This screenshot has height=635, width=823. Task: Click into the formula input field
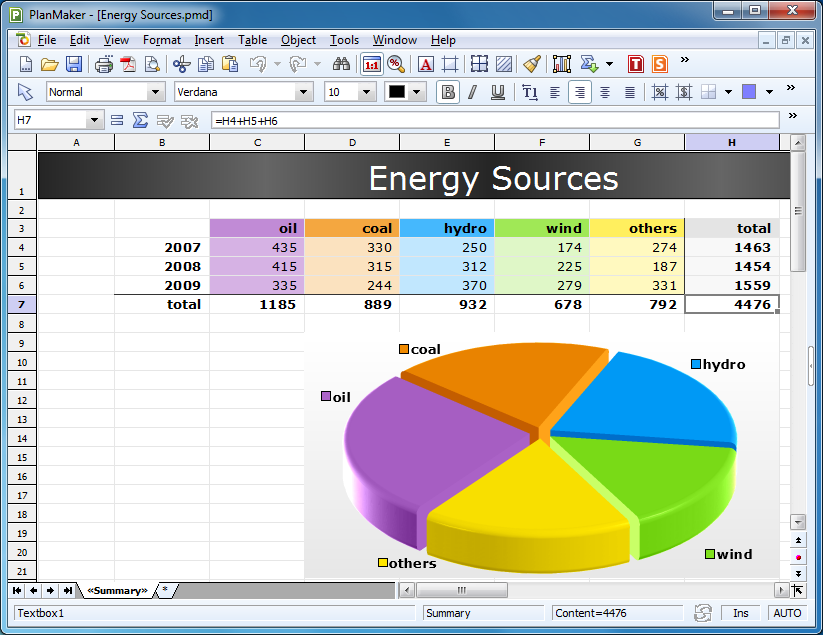click(x=493, y=120)
